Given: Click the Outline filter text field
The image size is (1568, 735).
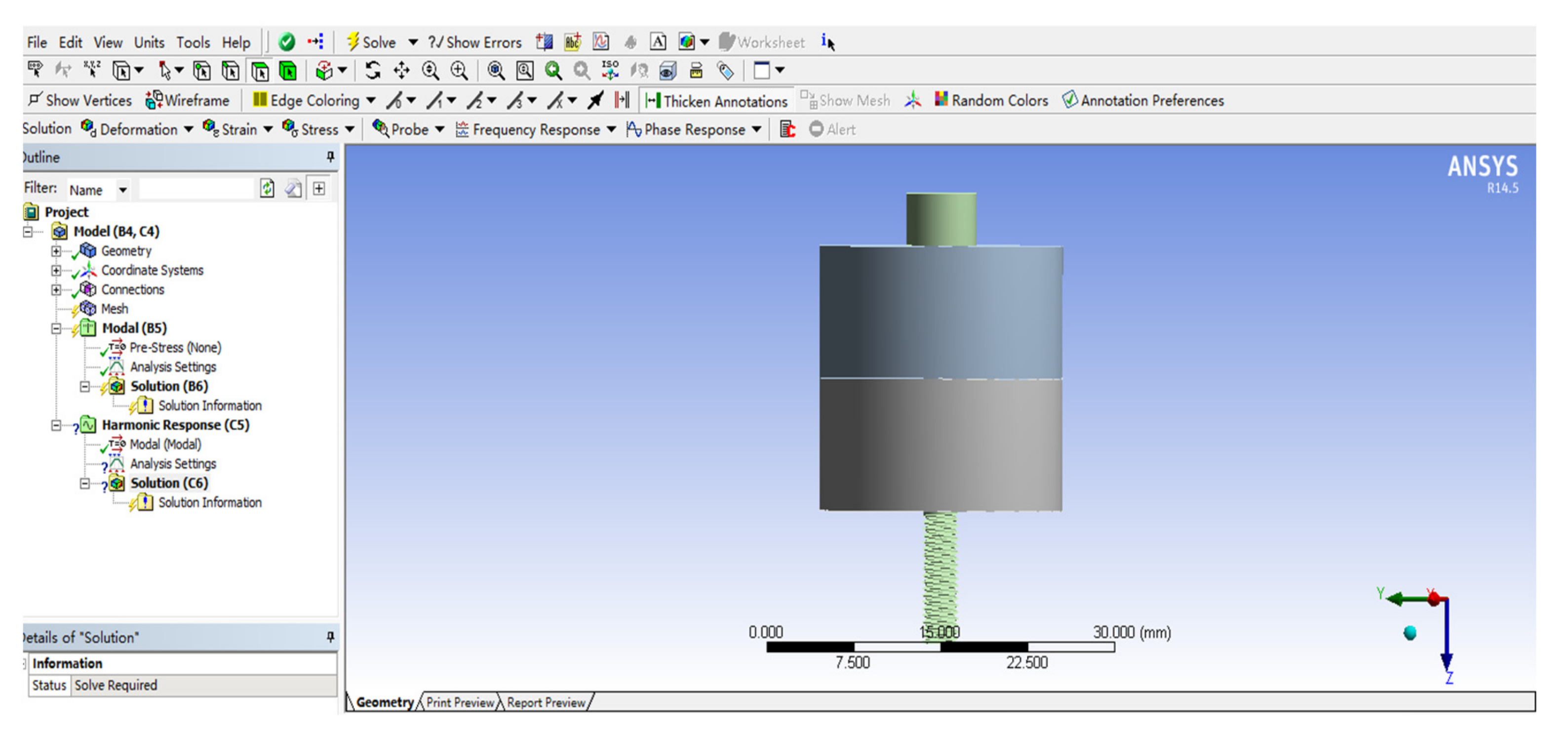Looking at the screenshot, I should (196, 189).
